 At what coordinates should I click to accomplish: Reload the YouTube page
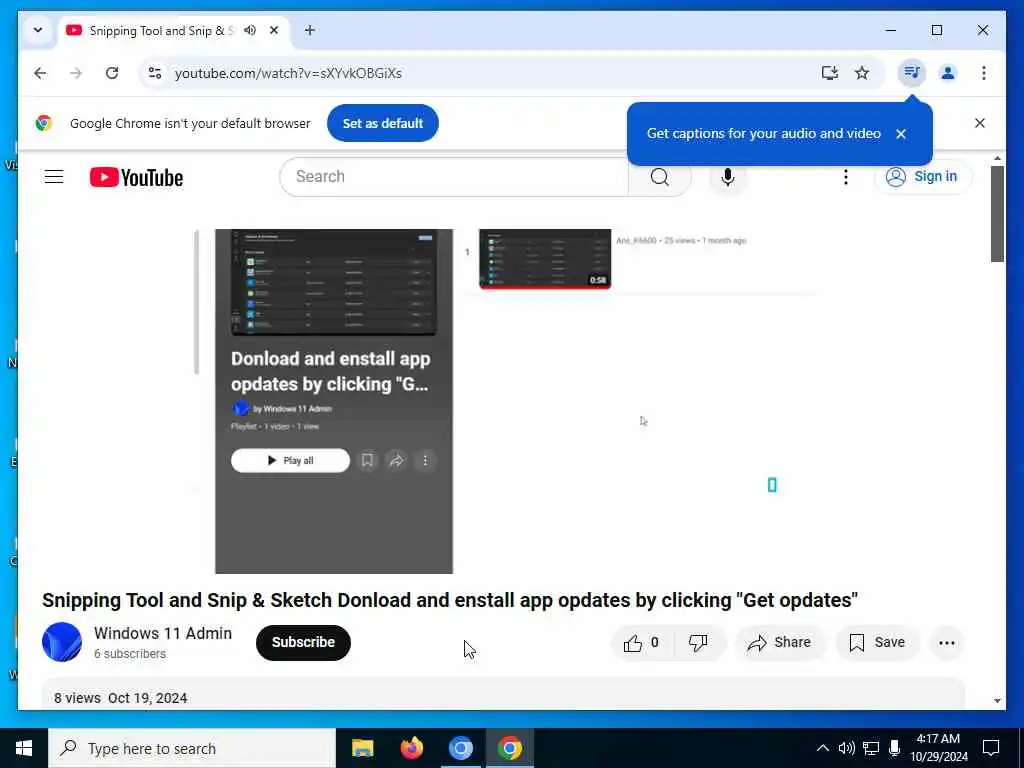tap(112, 73)
